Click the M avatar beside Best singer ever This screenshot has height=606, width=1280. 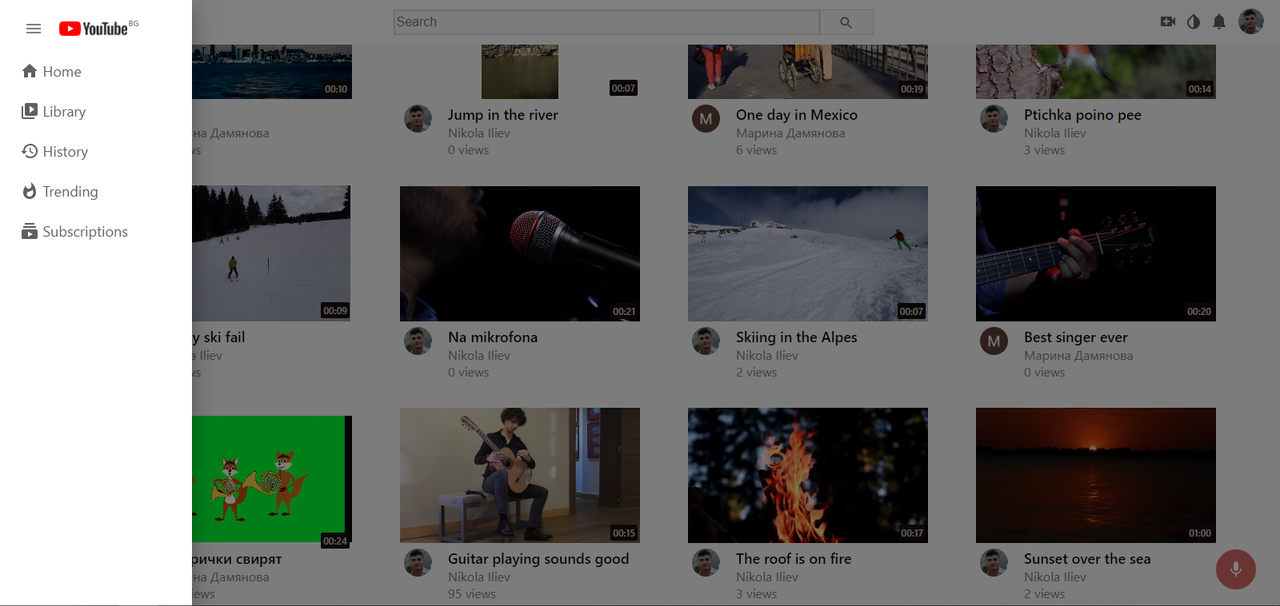[994, 341]
